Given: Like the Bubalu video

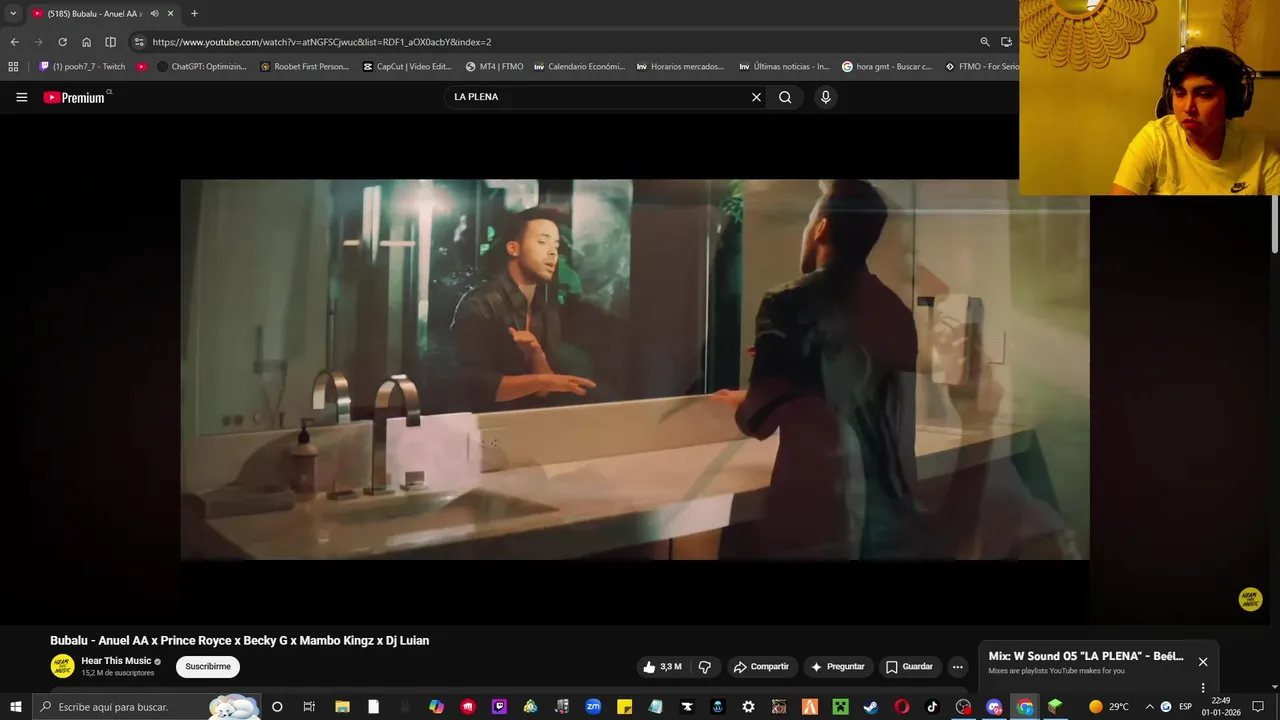Looking at the screenshot, I should click(x=663, y=667).
